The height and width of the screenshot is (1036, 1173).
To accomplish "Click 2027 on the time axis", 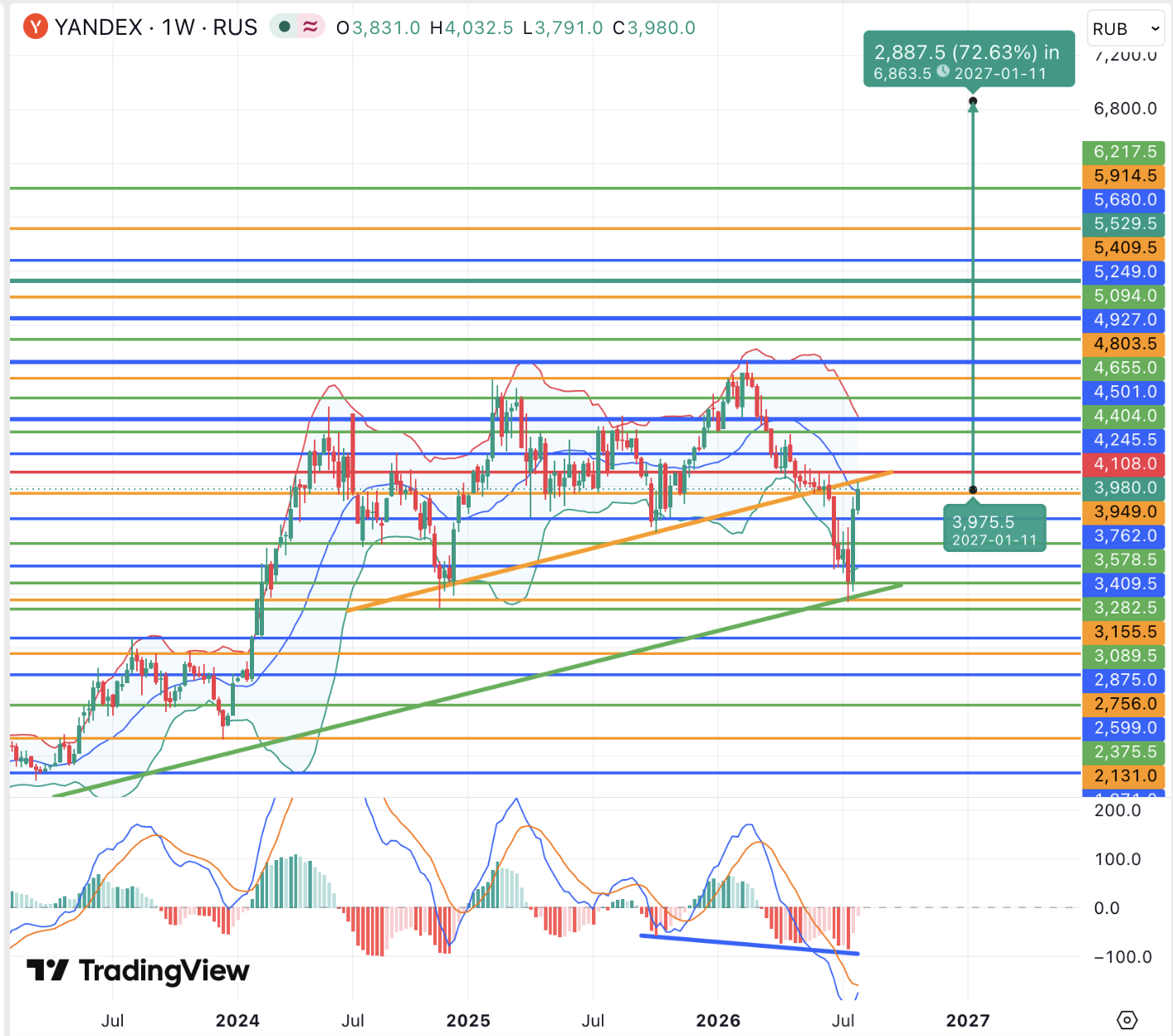I will tap(968, 1020).
